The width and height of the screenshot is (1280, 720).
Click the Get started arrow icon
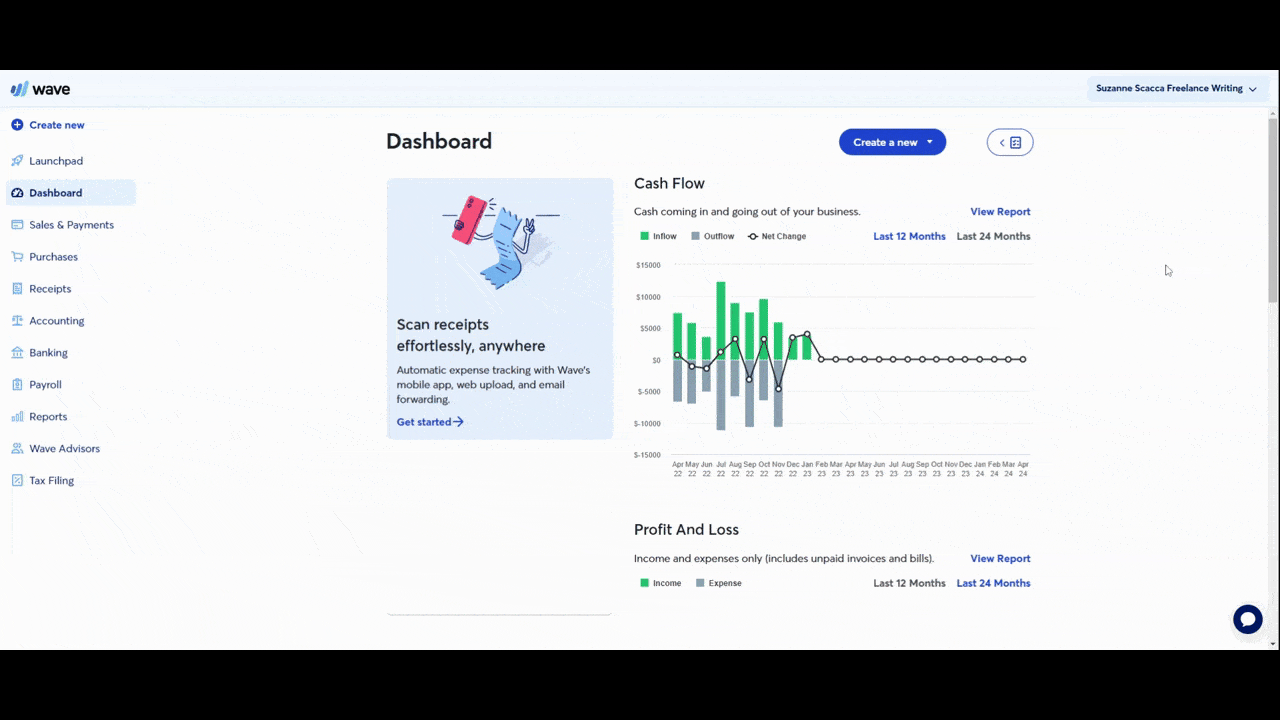point(458,422)
